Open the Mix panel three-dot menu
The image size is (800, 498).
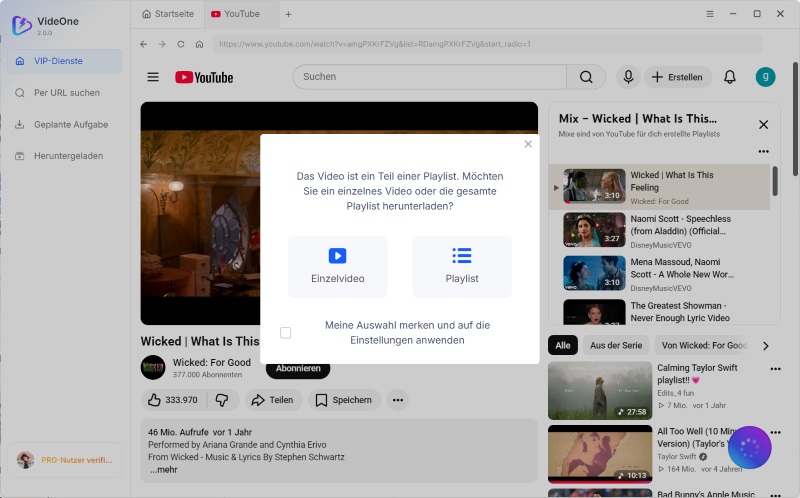[763, 152]
